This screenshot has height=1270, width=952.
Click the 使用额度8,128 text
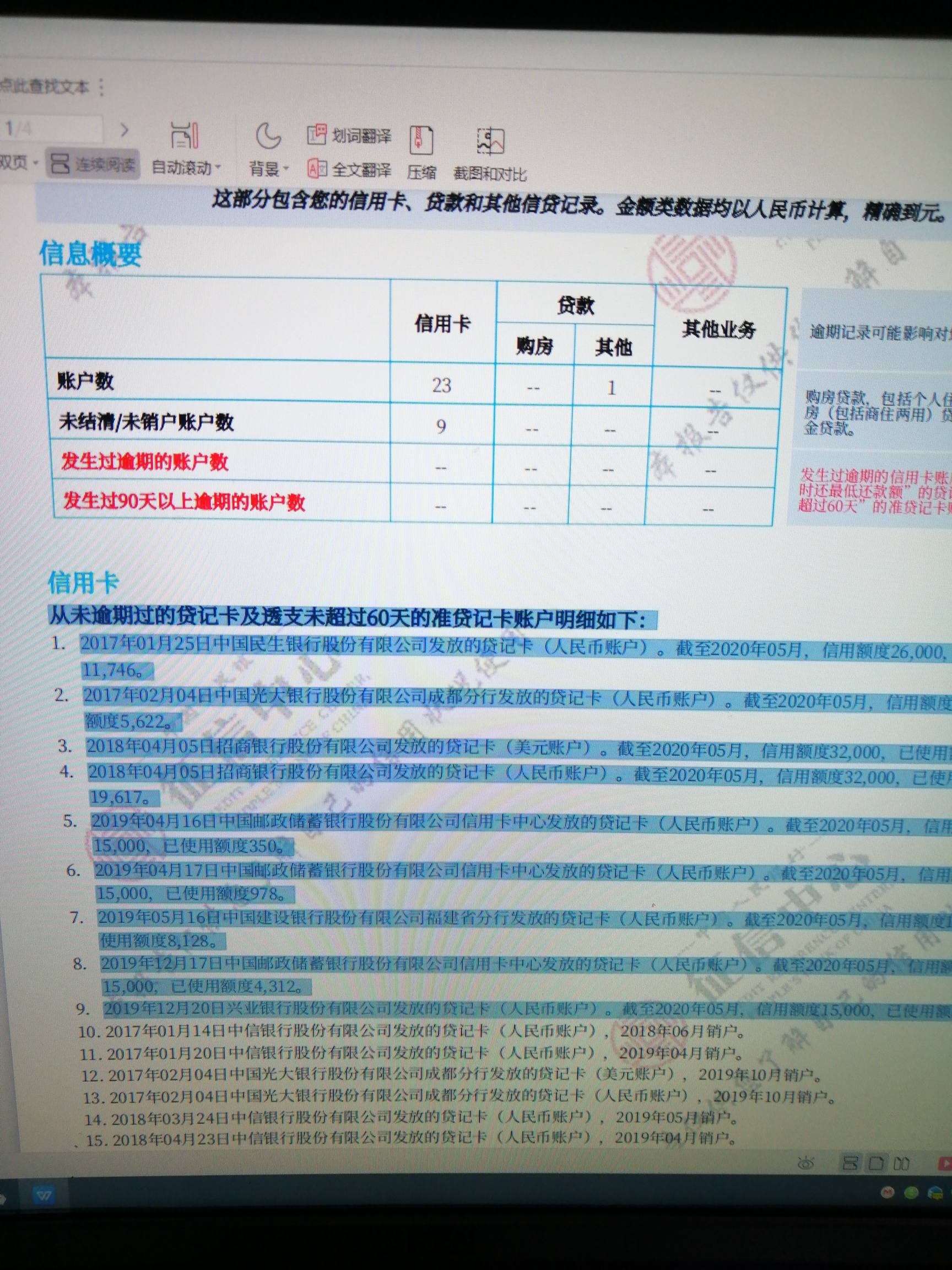pos(159,941)
